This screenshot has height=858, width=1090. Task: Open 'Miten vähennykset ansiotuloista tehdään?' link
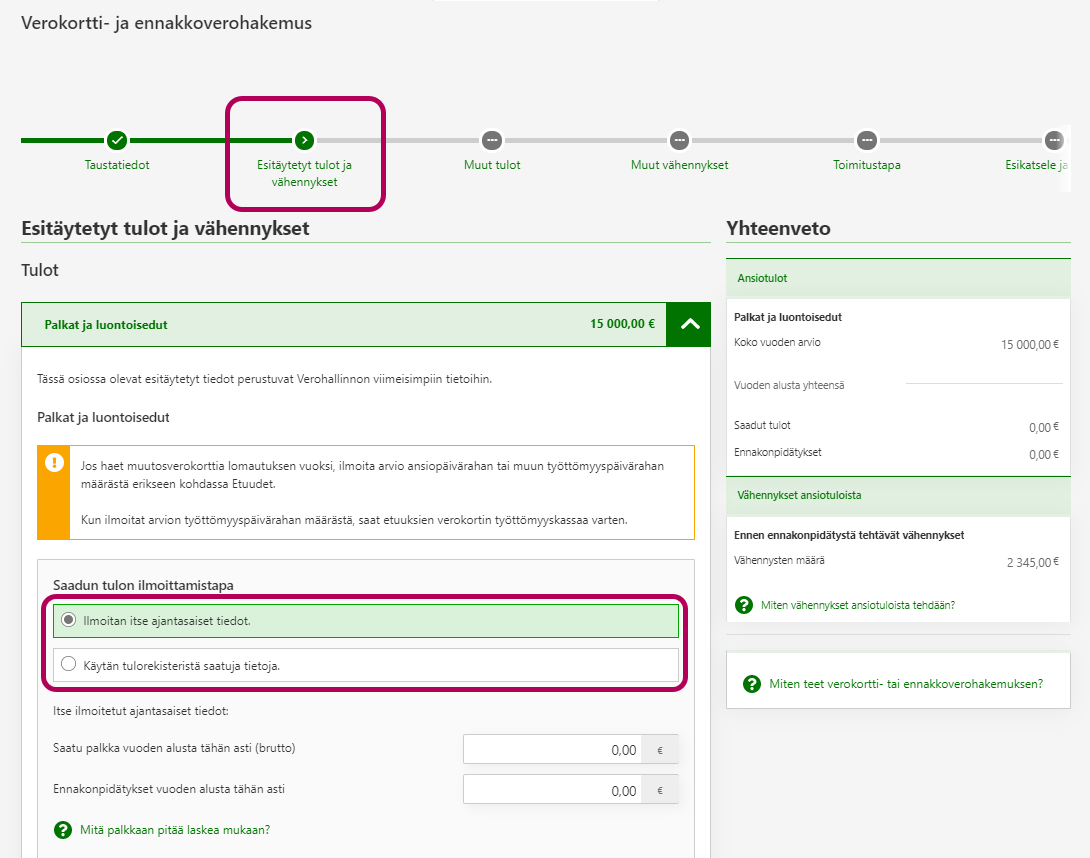[x=858, y=605]
